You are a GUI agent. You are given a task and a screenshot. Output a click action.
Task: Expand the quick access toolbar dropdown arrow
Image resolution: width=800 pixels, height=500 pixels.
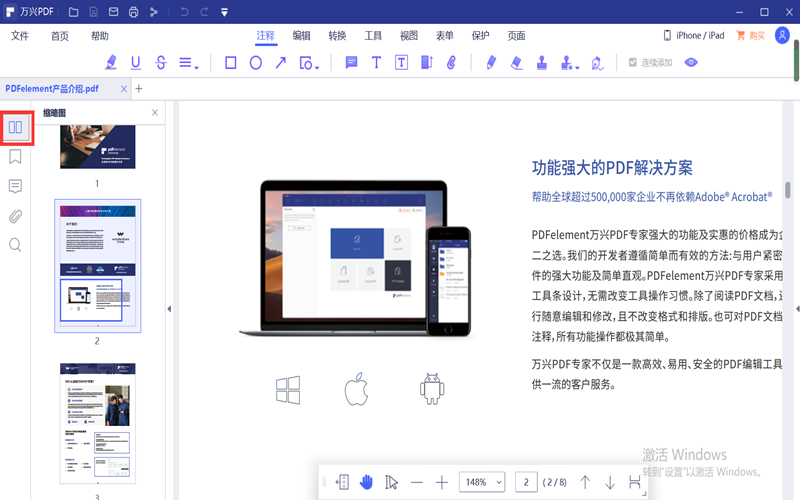coord(224,12)
